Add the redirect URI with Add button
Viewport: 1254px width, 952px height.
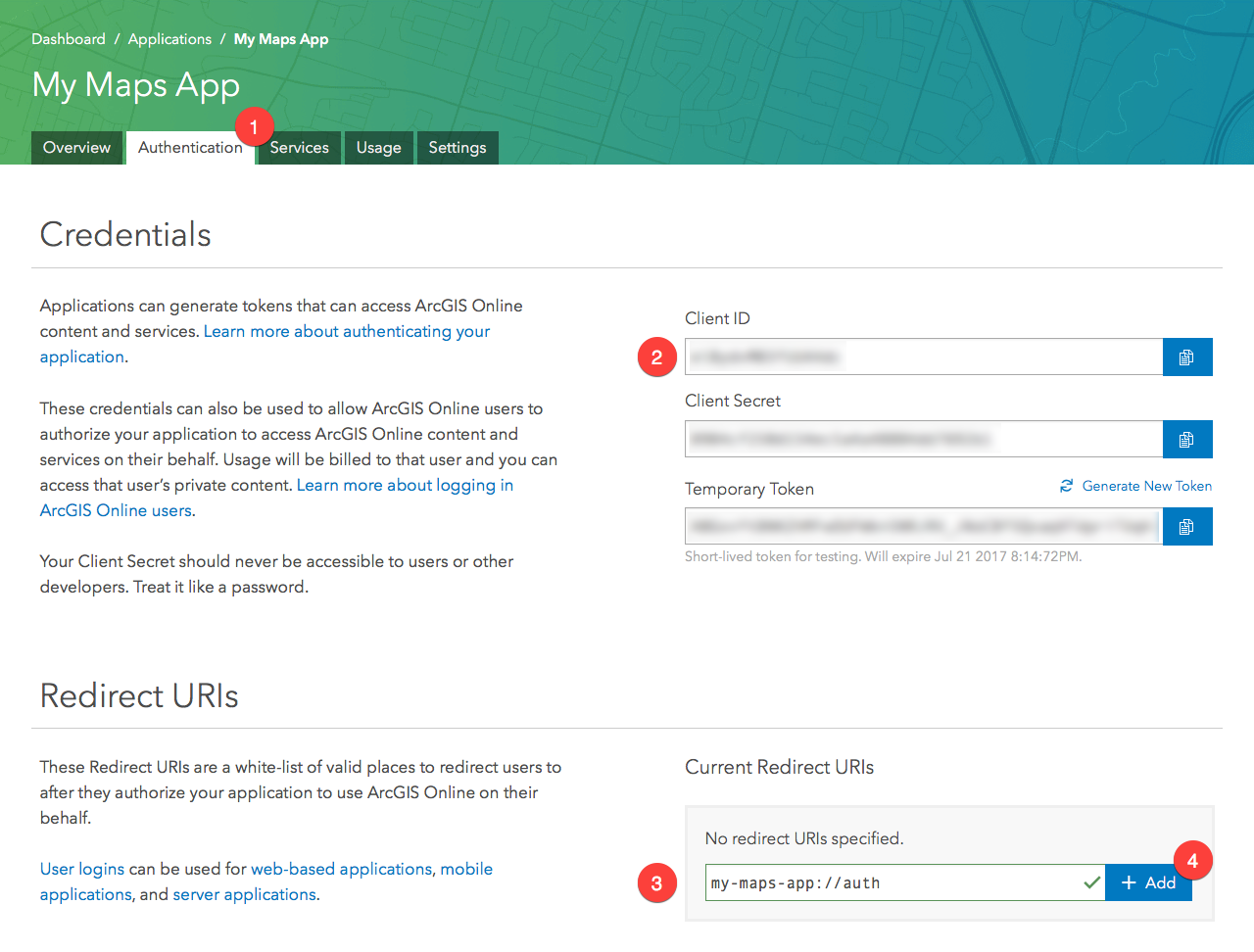[1148, 882]
